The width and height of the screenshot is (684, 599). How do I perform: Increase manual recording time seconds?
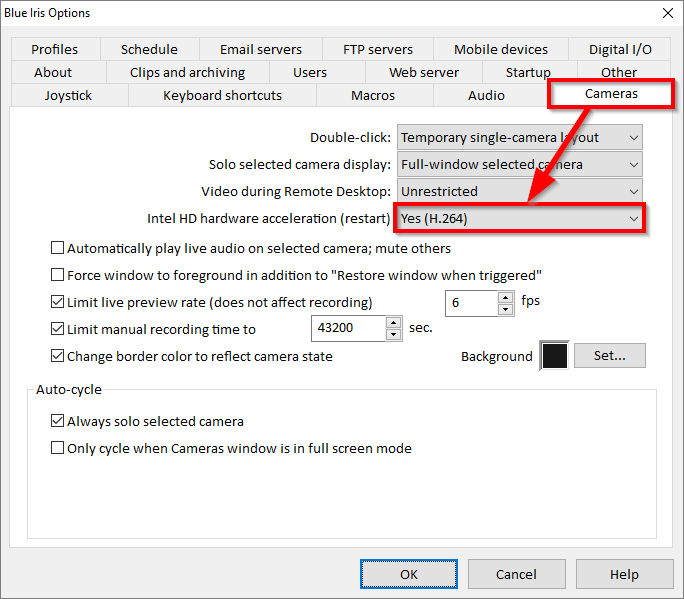pyautogui.click(x=393, y=323)
